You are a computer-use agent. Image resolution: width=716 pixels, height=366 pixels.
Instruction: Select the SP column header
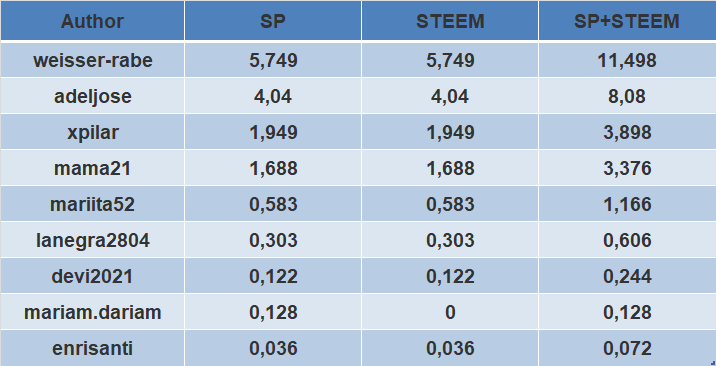point(273,21)
